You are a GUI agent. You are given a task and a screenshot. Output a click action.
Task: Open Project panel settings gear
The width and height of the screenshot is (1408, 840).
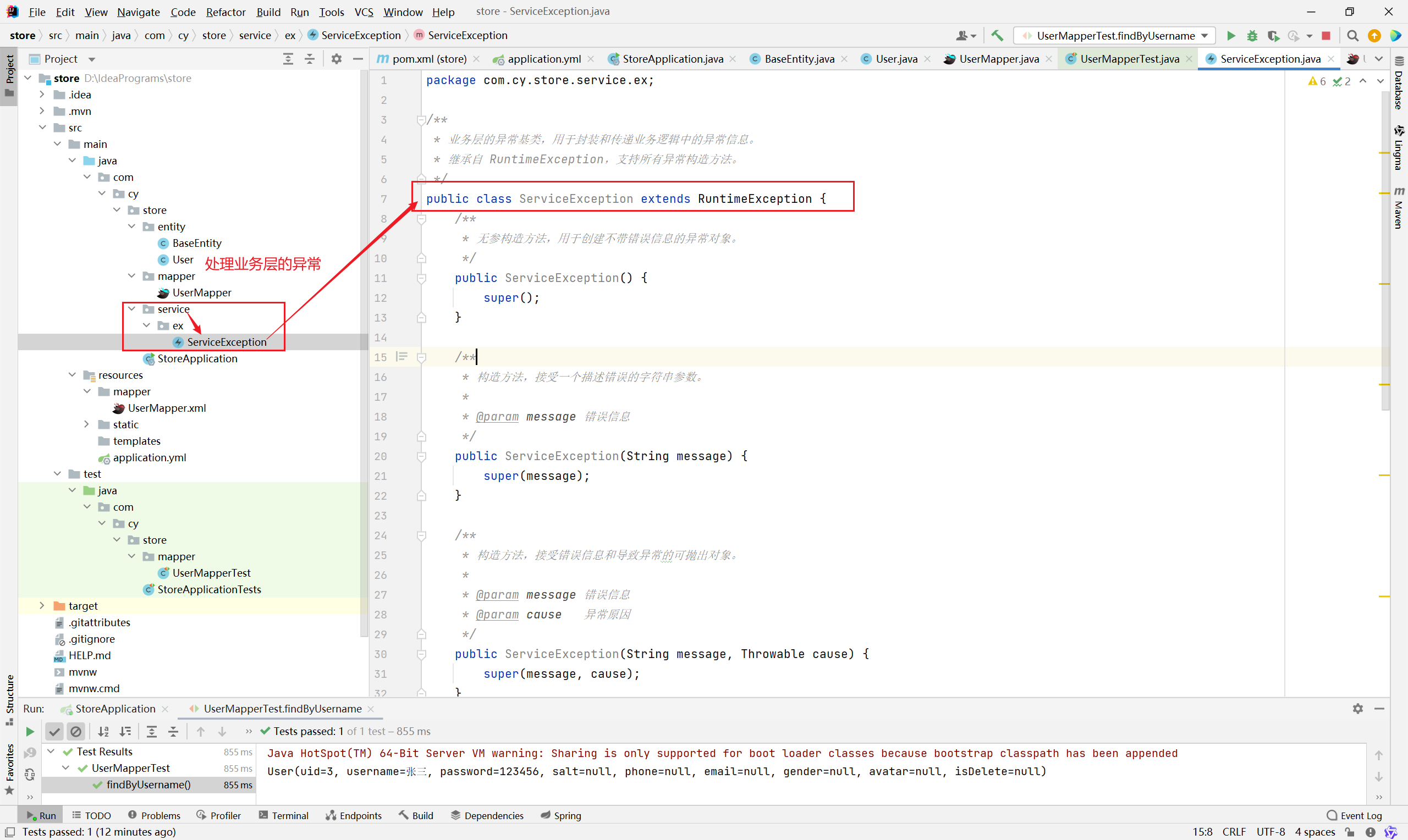[x=336, y=59]
